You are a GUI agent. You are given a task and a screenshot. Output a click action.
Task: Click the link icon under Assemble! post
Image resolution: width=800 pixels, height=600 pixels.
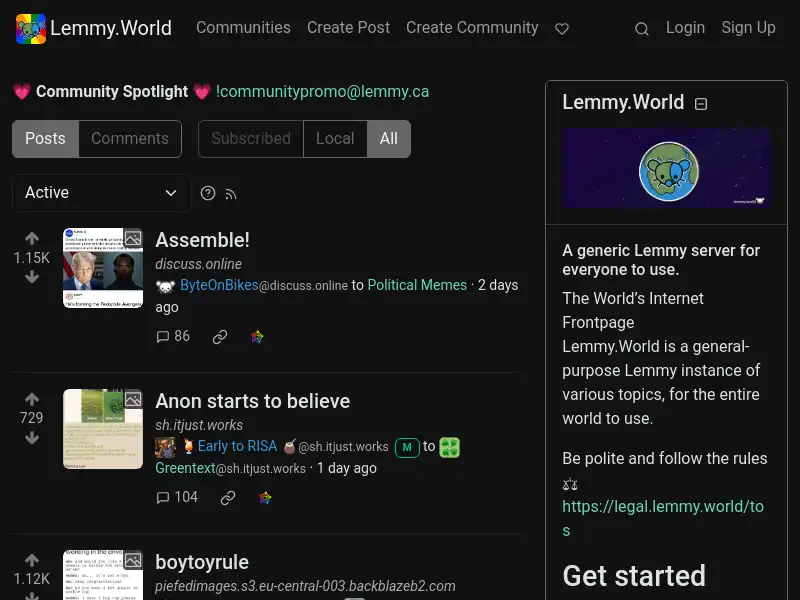(x=220, y=337)
